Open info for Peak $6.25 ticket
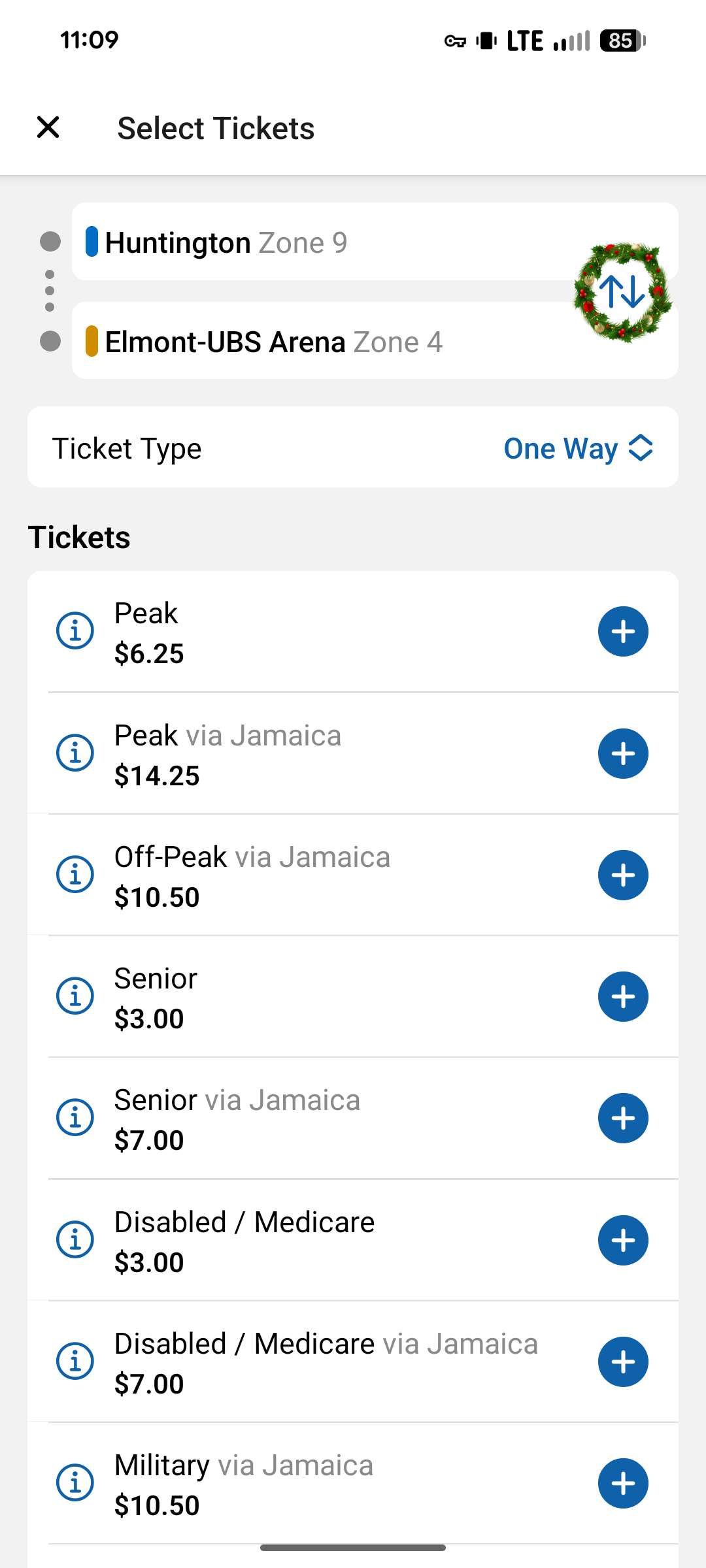 coord(75,631)
